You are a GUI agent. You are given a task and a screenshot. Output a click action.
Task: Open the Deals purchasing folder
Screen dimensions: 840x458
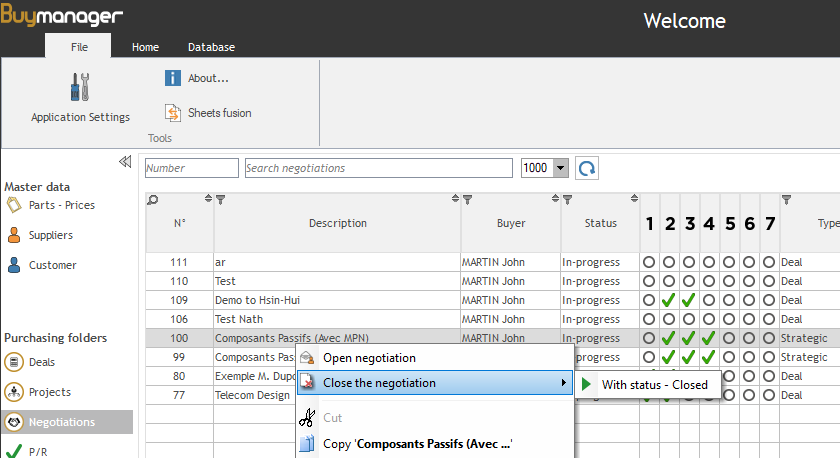pos(42,362)
